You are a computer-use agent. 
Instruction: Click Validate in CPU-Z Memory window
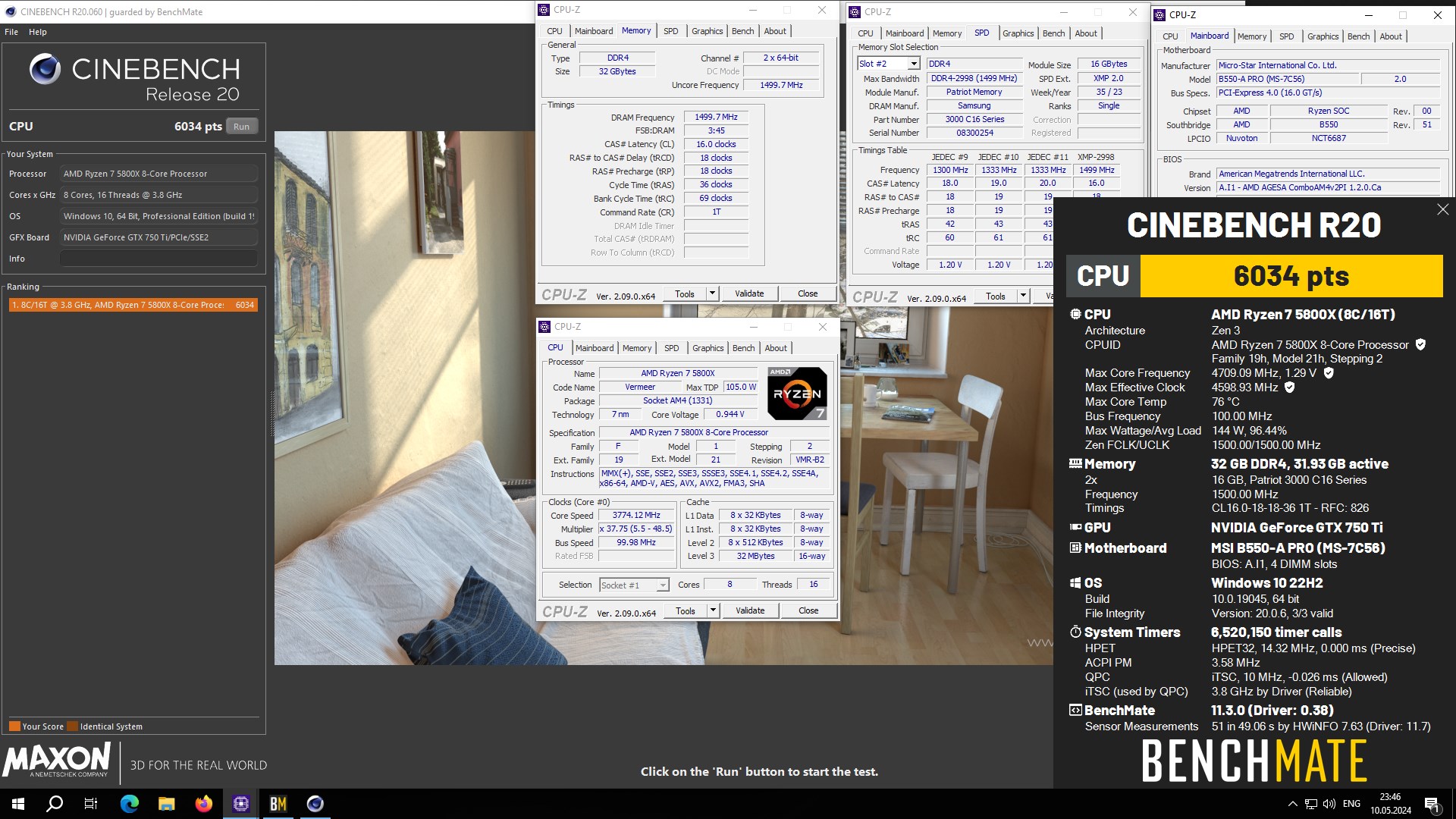click(x=749, y=293)
